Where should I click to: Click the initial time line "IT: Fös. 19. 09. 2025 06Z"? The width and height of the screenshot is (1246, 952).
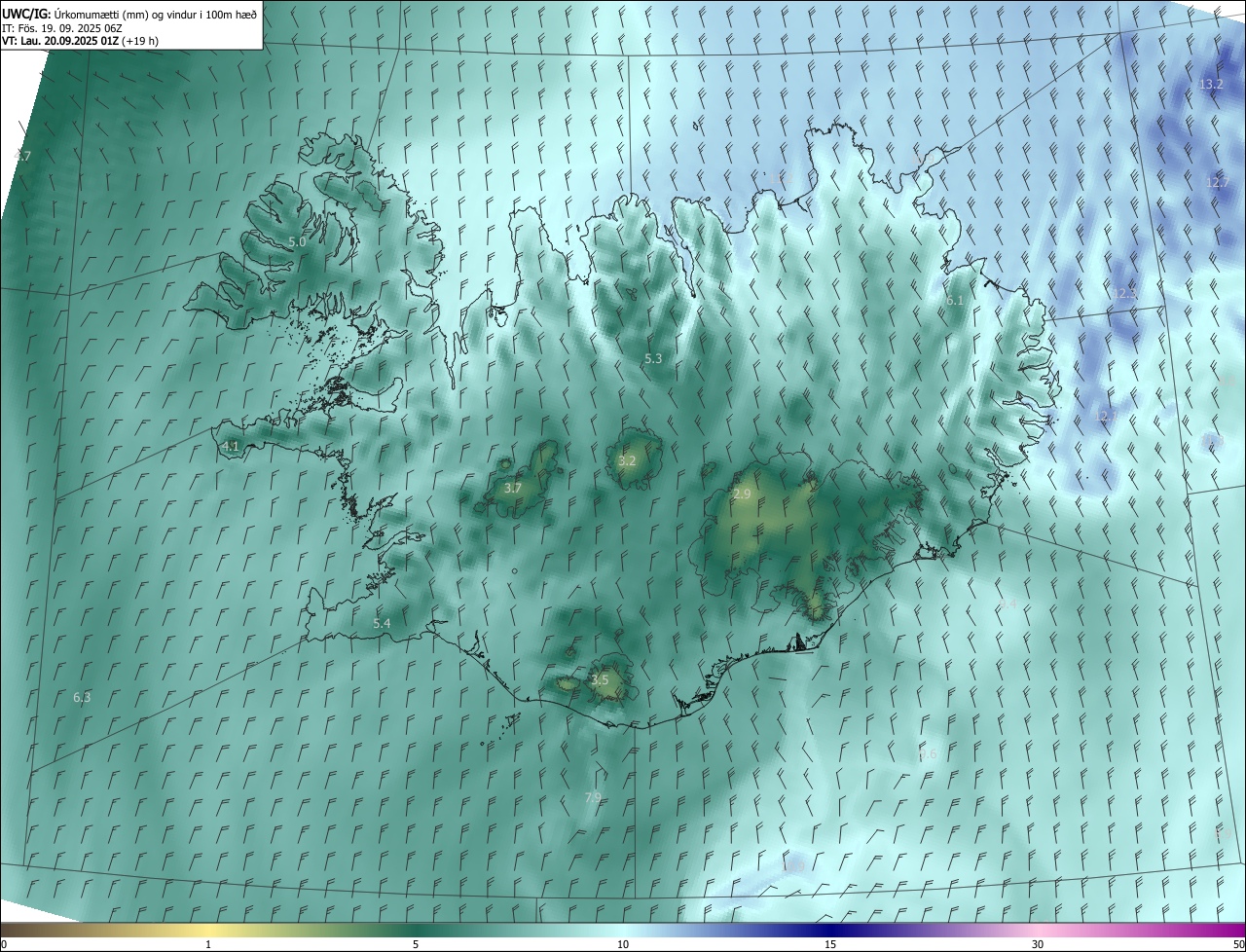[61, 27]
